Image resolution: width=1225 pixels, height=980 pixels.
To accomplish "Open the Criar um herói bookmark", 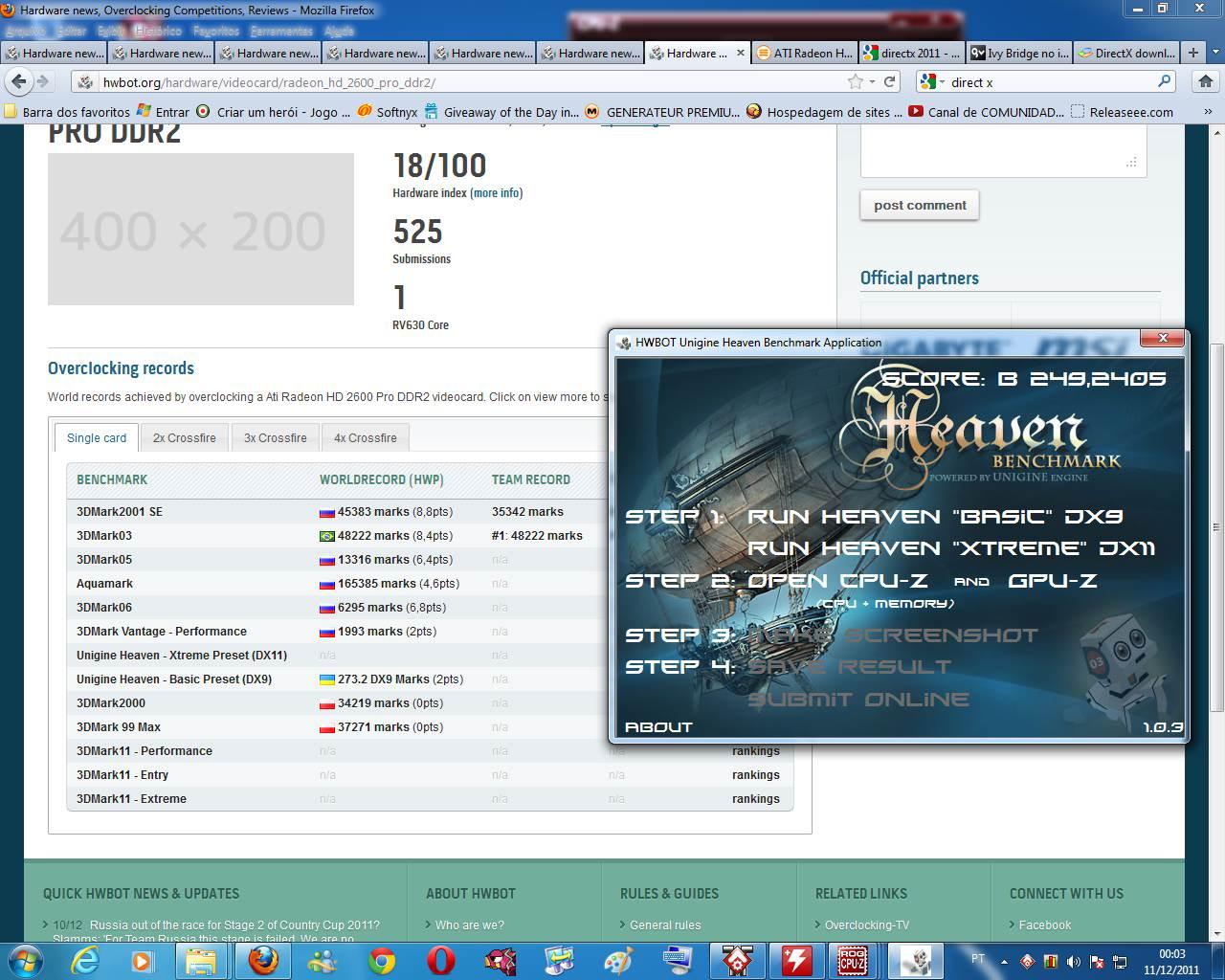I will (x=275, y=112).
